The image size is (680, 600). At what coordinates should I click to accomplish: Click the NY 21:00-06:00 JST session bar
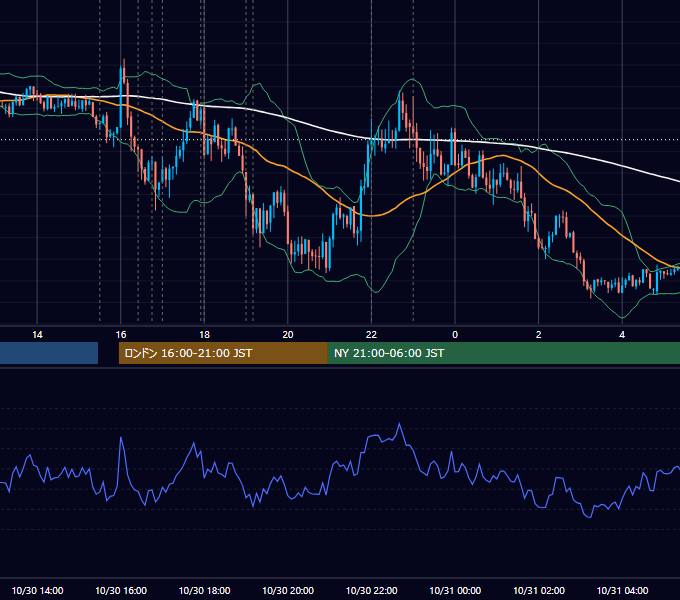click(x=503, y=353)
